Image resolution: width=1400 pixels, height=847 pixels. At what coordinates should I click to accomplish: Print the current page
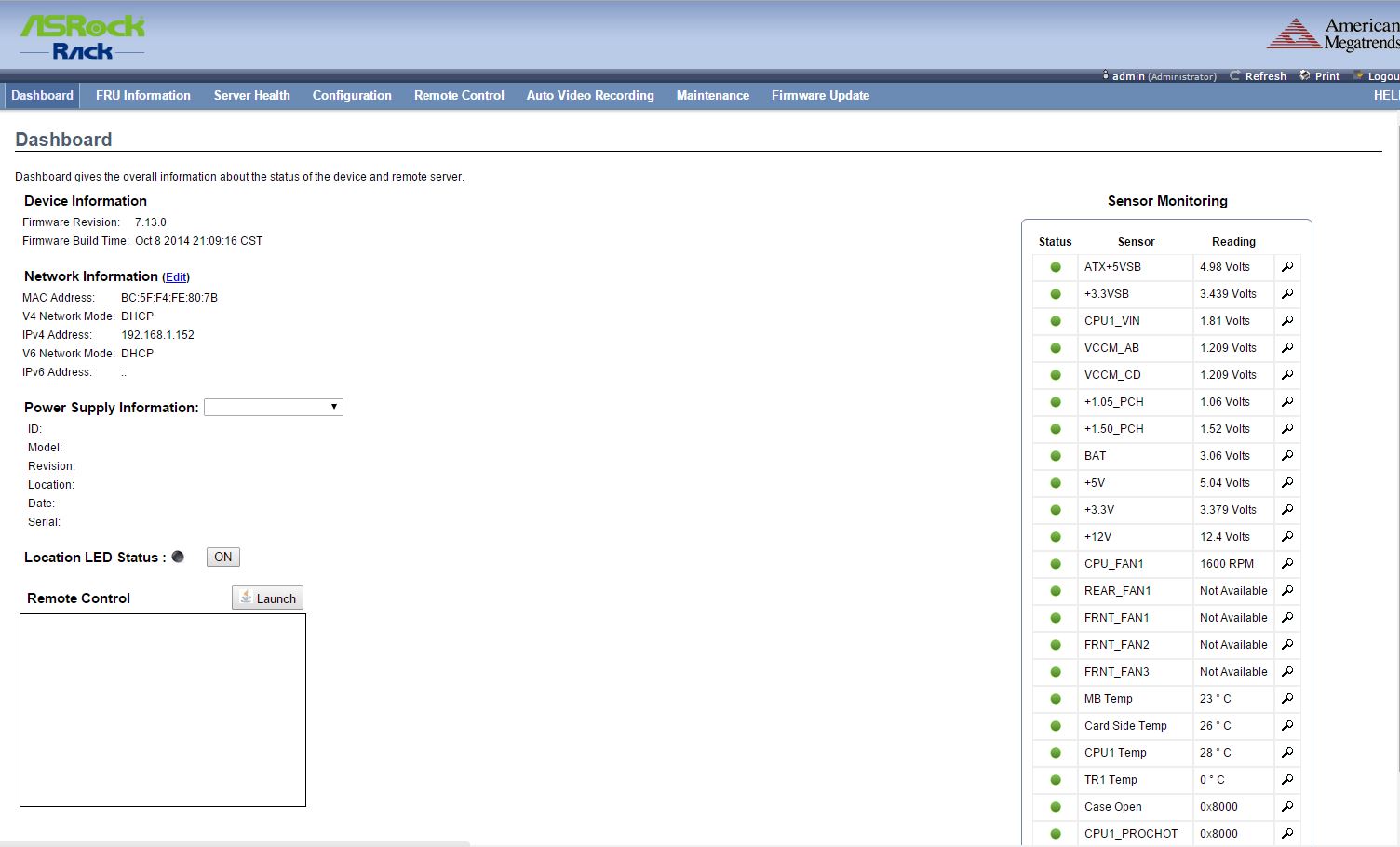1320,76
